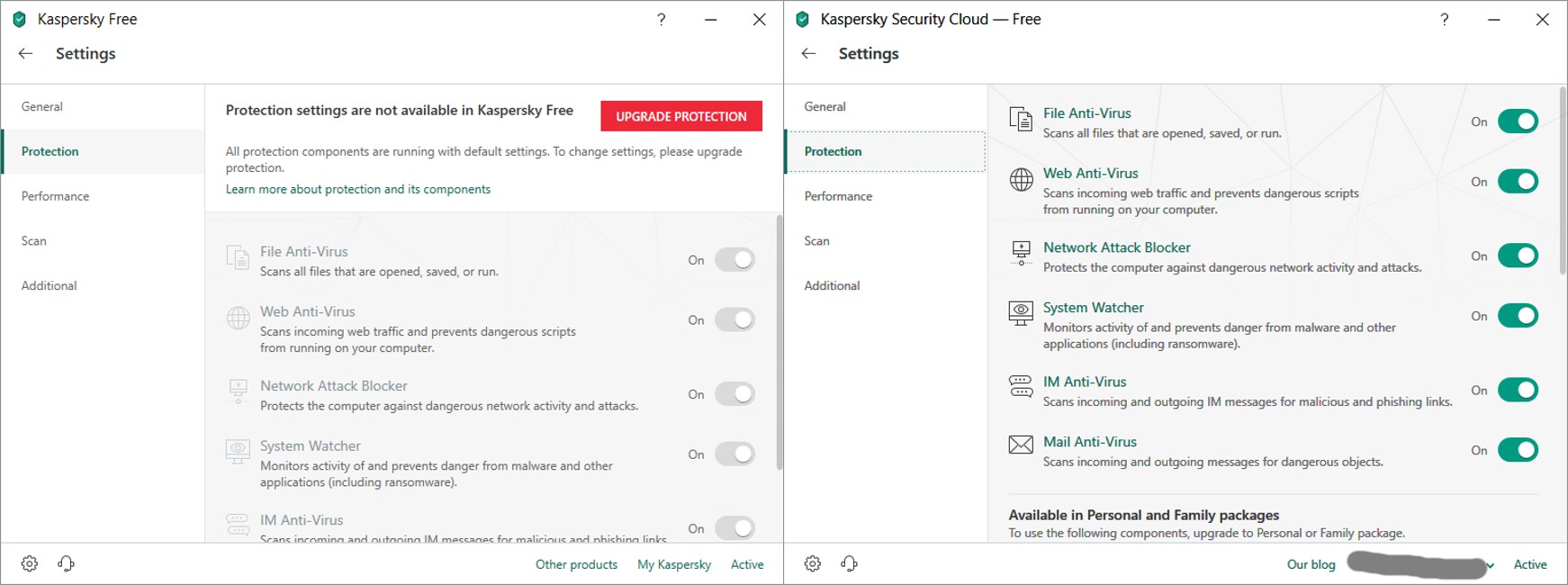Open the Our blog link
Viewport: 1568px width, 585px height.
click(1311, 565)
